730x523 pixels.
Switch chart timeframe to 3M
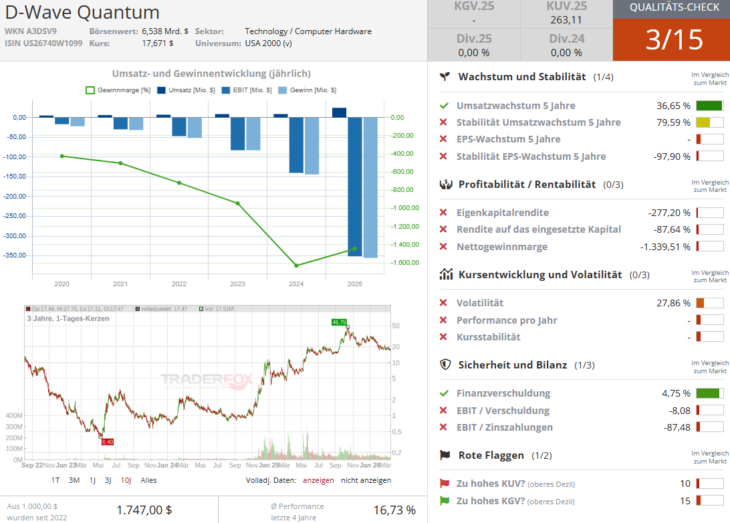74,480
